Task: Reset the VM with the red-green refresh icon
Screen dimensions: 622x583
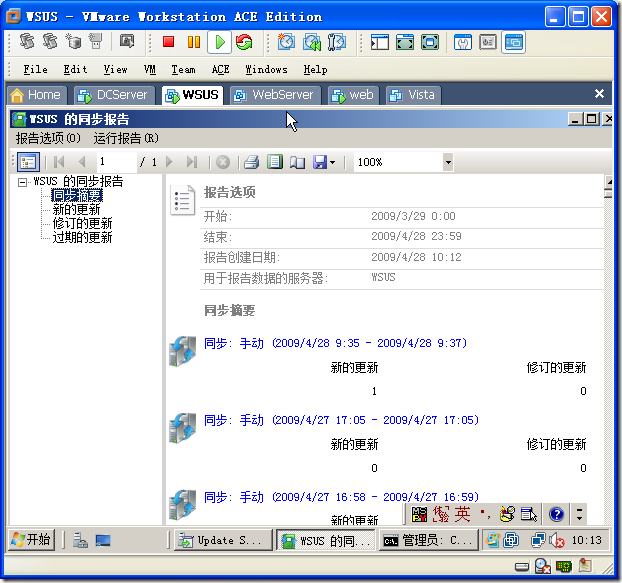Action: click(x=244, y=42)
